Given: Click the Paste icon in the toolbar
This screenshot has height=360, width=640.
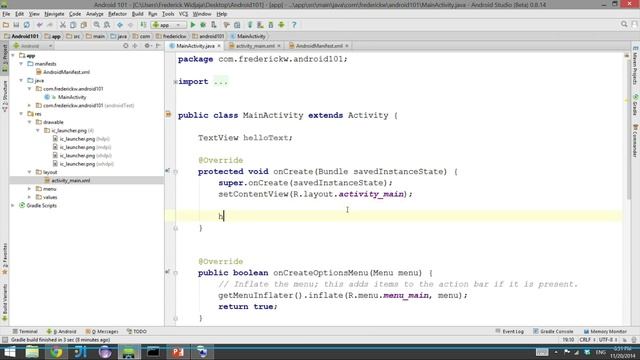Looking at the screenshot, I should point(83,25).
